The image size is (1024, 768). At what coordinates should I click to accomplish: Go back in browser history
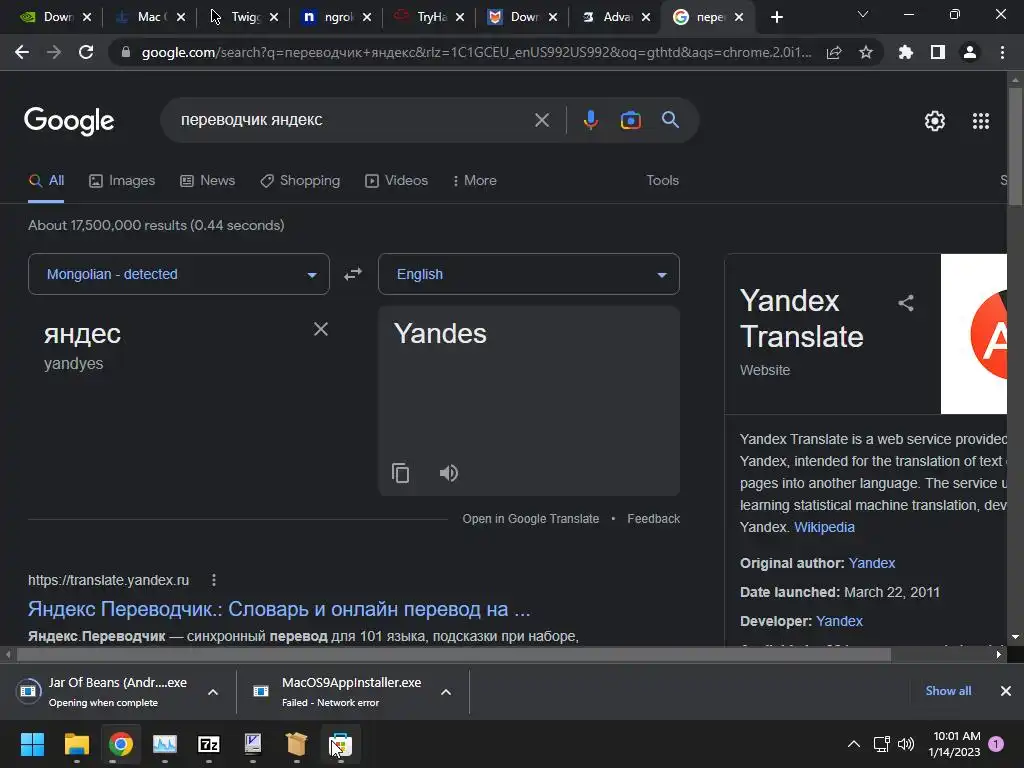[22, 52]
